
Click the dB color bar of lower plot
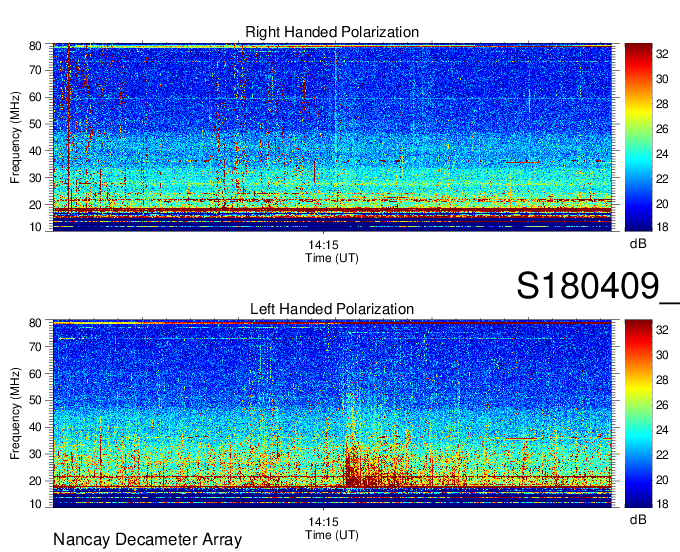[638, 414]
